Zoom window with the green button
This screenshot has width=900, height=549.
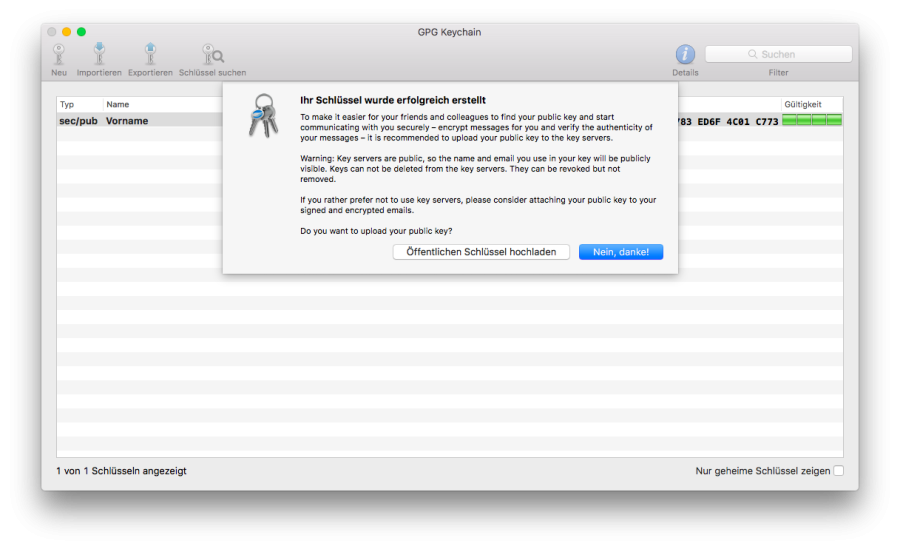(81, 32)
